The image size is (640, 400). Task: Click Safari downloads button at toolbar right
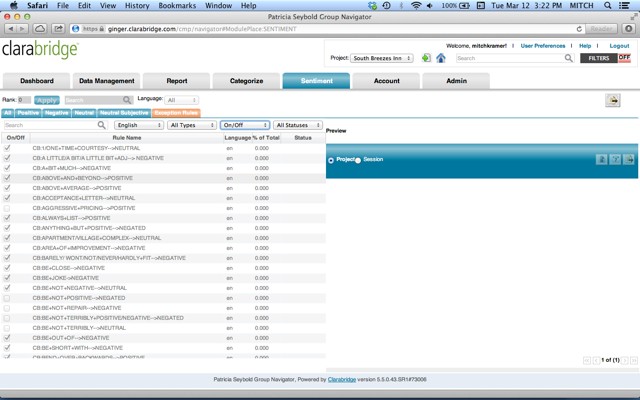coord(629,29)
